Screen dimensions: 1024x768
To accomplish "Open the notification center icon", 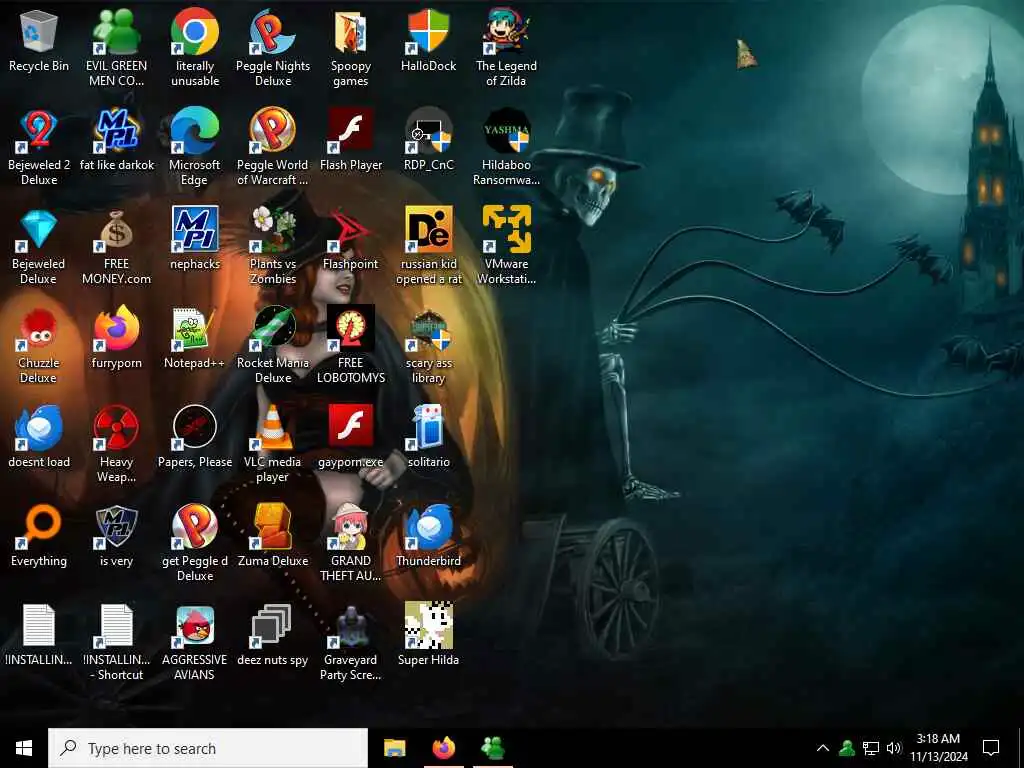I will 991,748.
